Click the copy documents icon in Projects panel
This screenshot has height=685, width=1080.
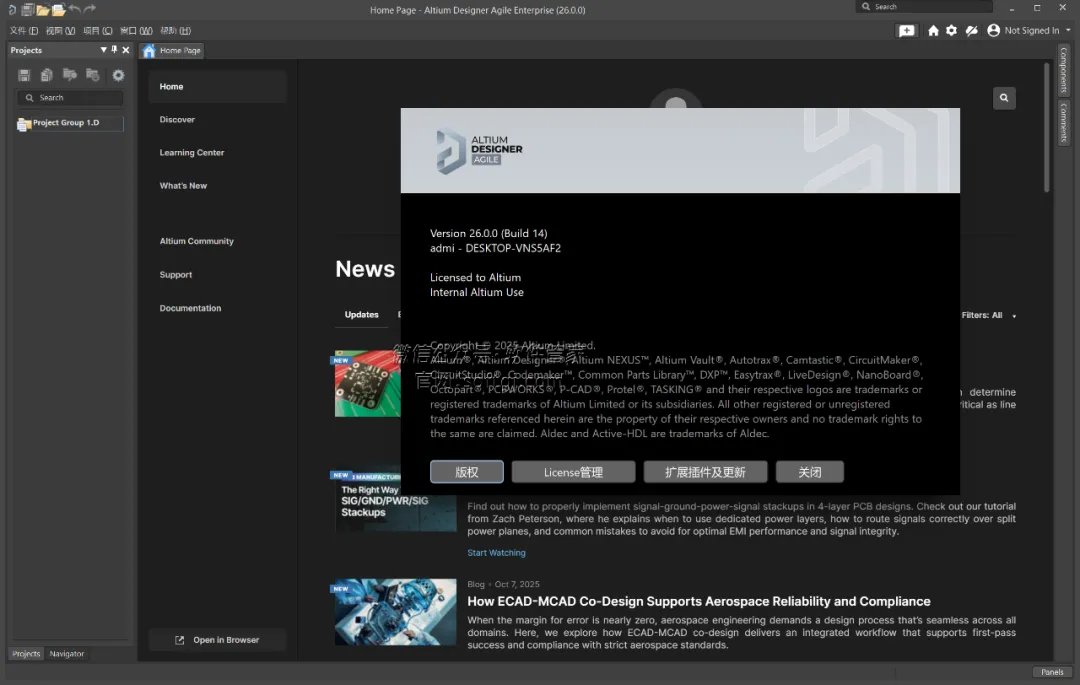(x=47, y=75)
